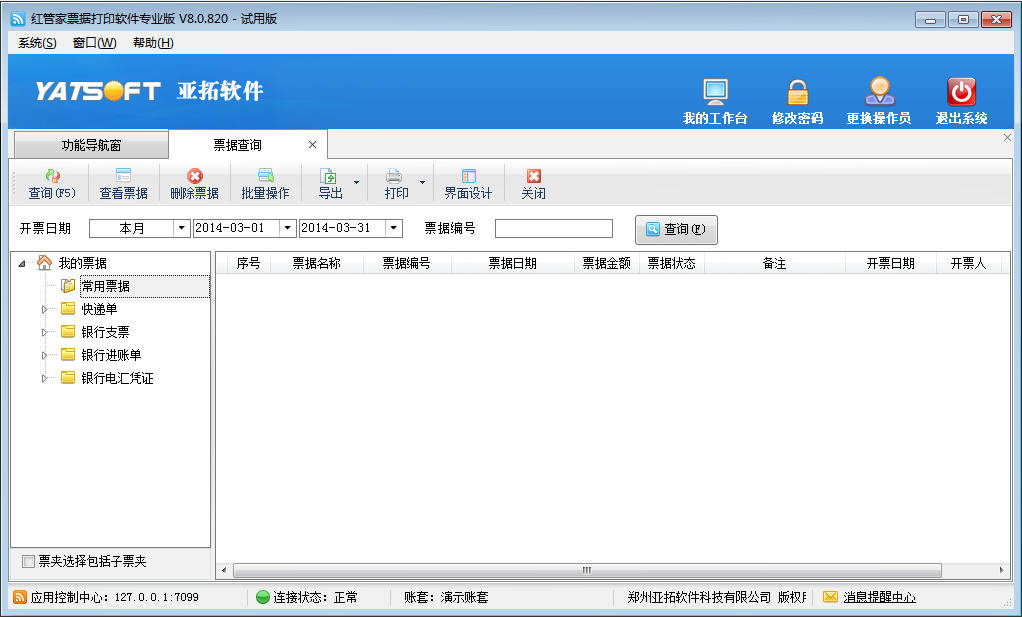Open the 窗口(W) menu
This screenshot has width=1022, height=617.
[x=95, y=43]
